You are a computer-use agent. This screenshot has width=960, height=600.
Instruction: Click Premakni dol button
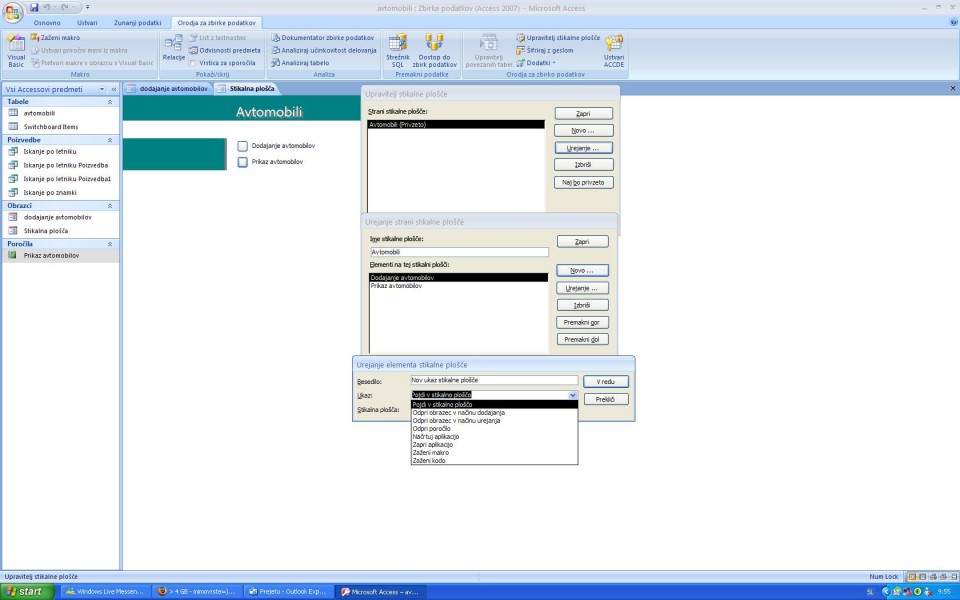(x=582, y=339)
